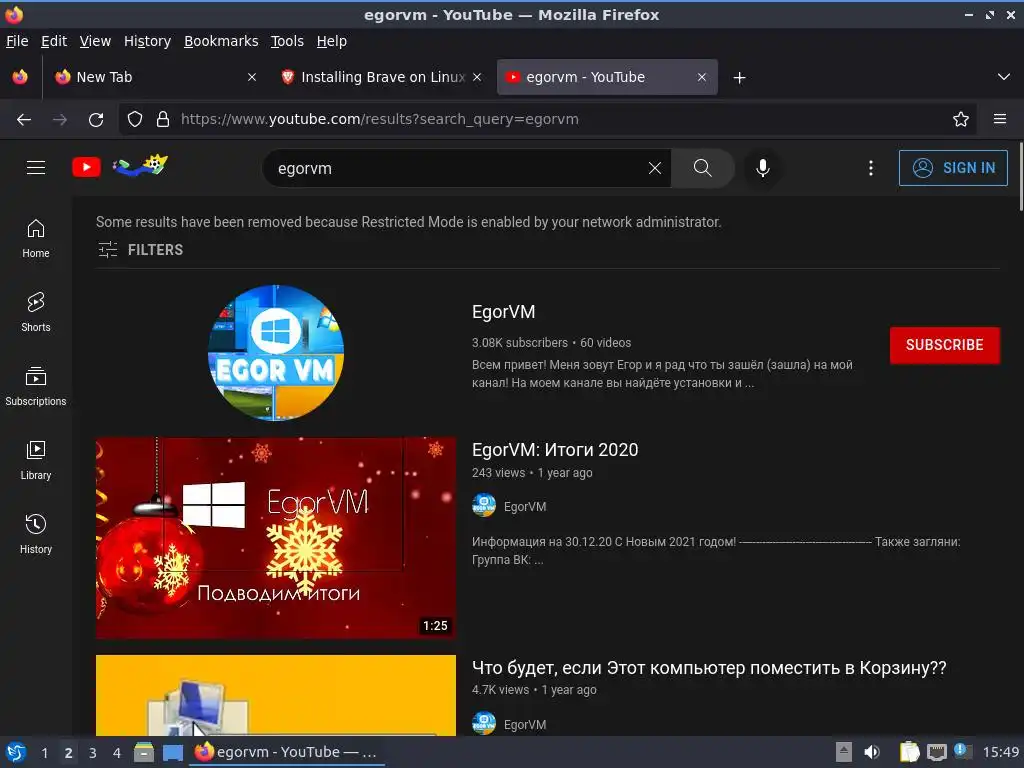Expand the list all tabs chevron
The width and height of the screenshot is (1024, 768).
coord(1004,77)
